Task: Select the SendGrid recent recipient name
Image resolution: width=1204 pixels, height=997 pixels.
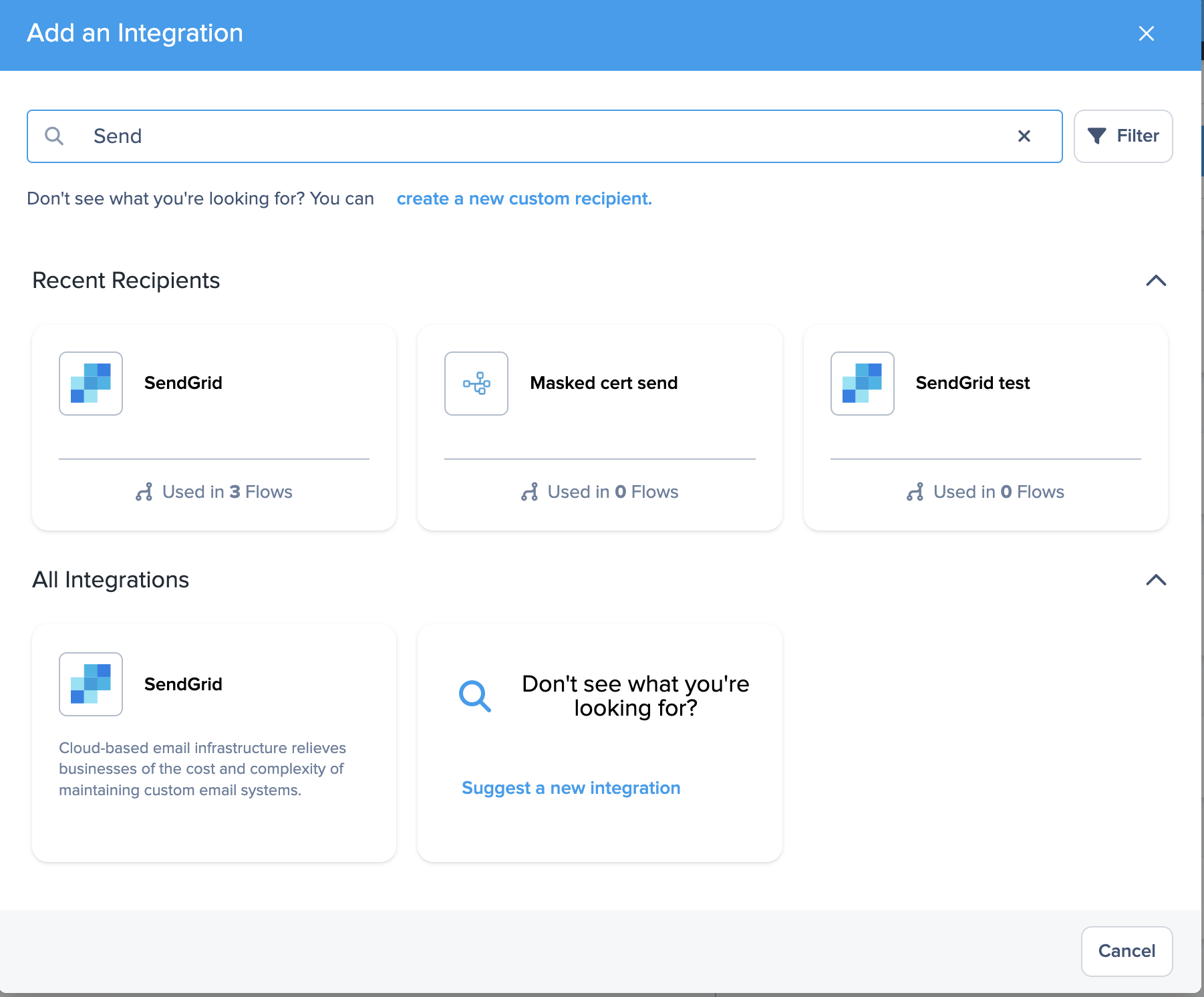Action: (x=183, y=383)
